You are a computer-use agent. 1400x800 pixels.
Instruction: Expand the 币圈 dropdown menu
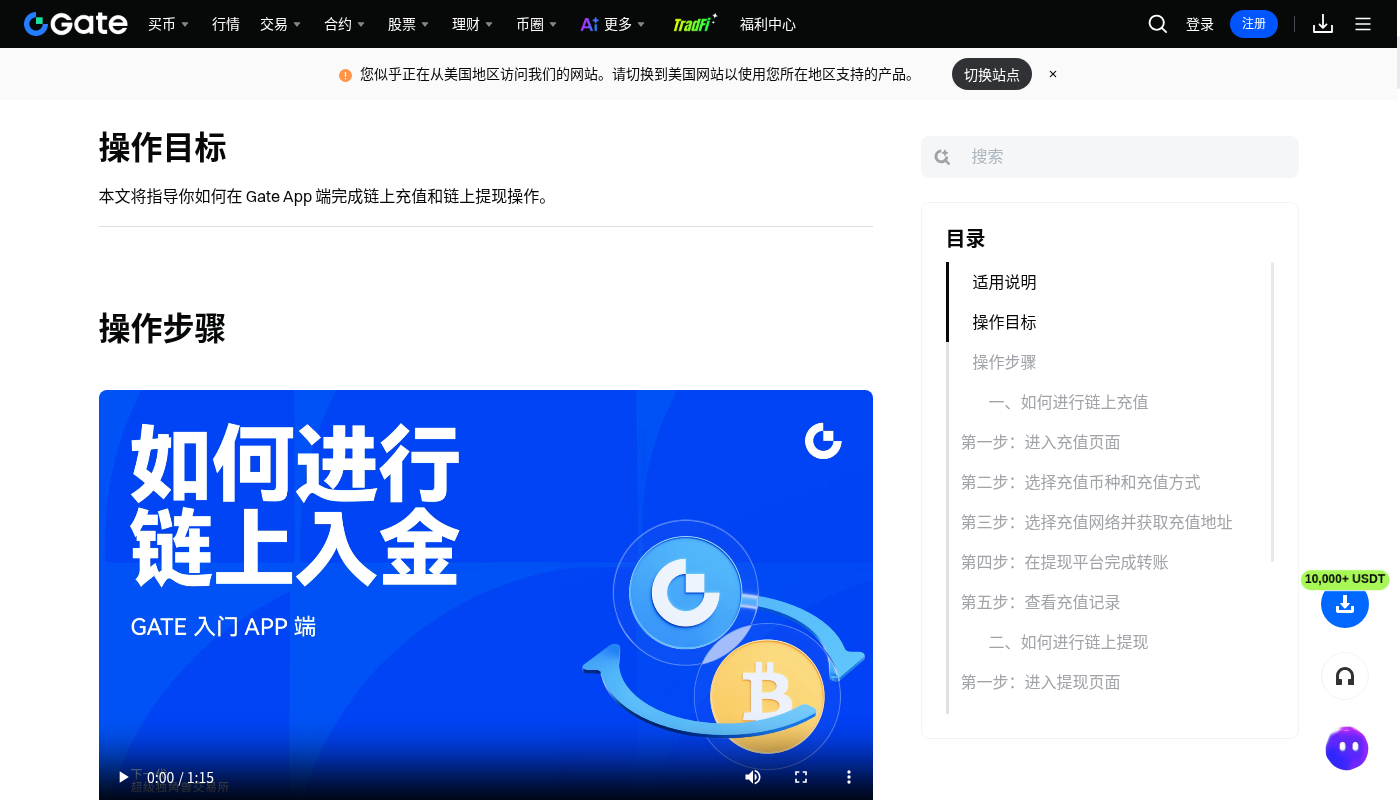536,24
